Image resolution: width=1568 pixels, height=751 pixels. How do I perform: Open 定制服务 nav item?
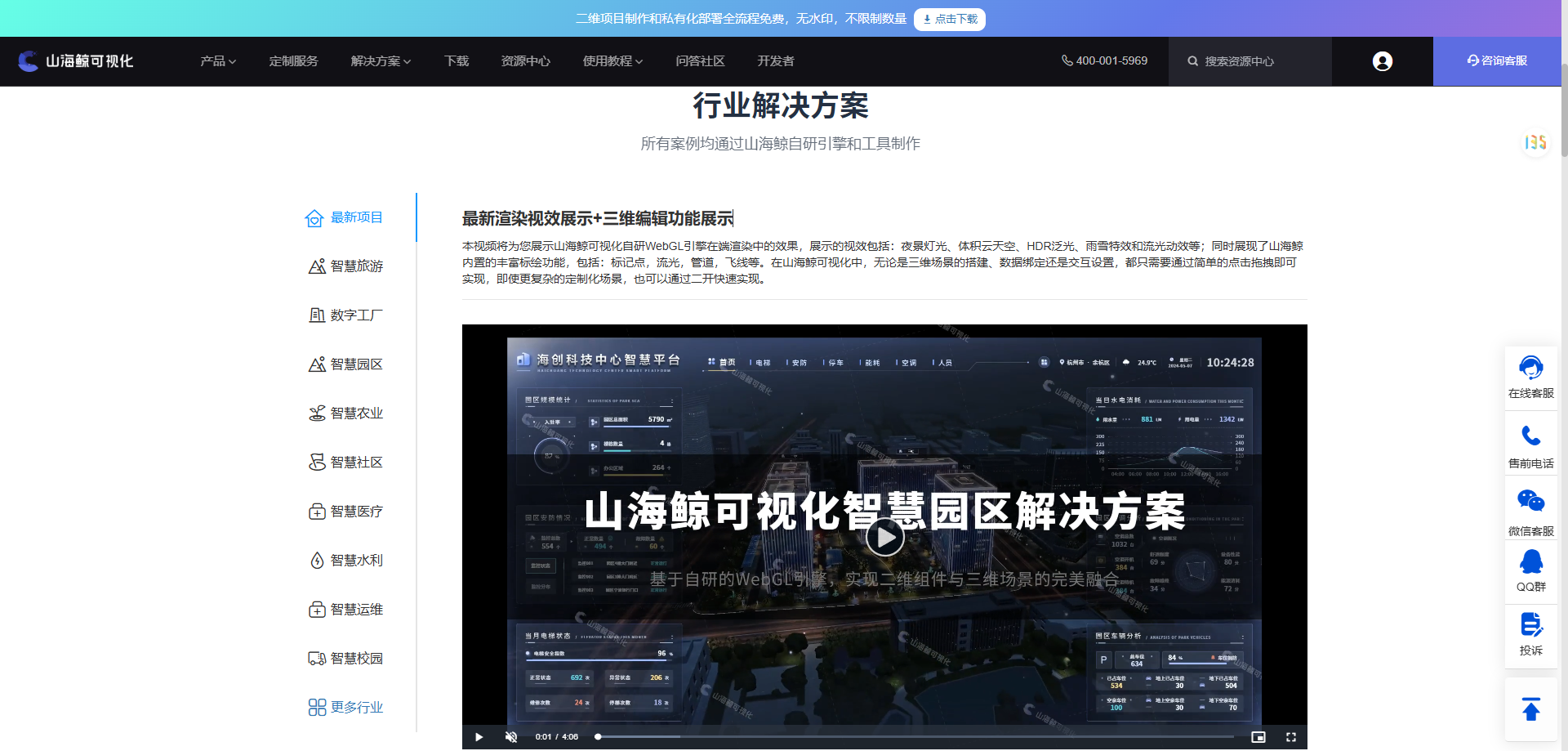pyautogui.click(x=293, y=61)
